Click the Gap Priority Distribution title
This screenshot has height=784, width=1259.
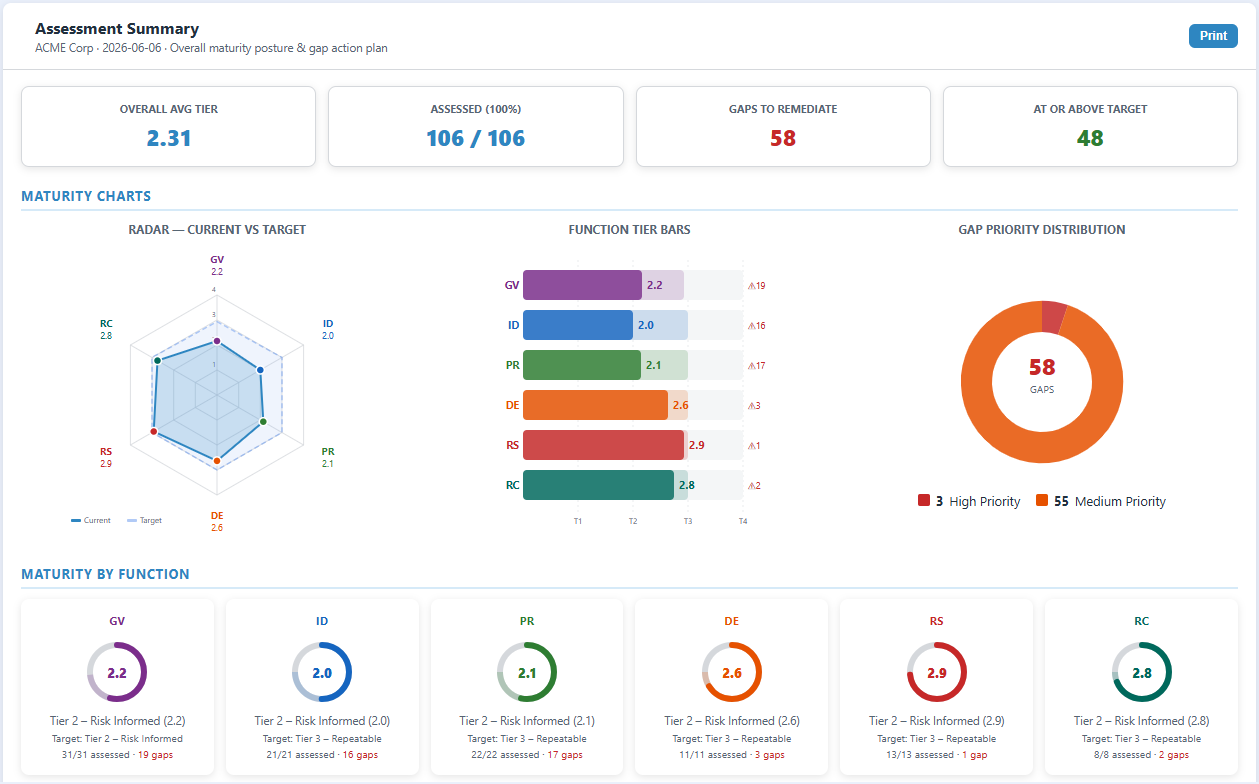tap(1042, 230)
